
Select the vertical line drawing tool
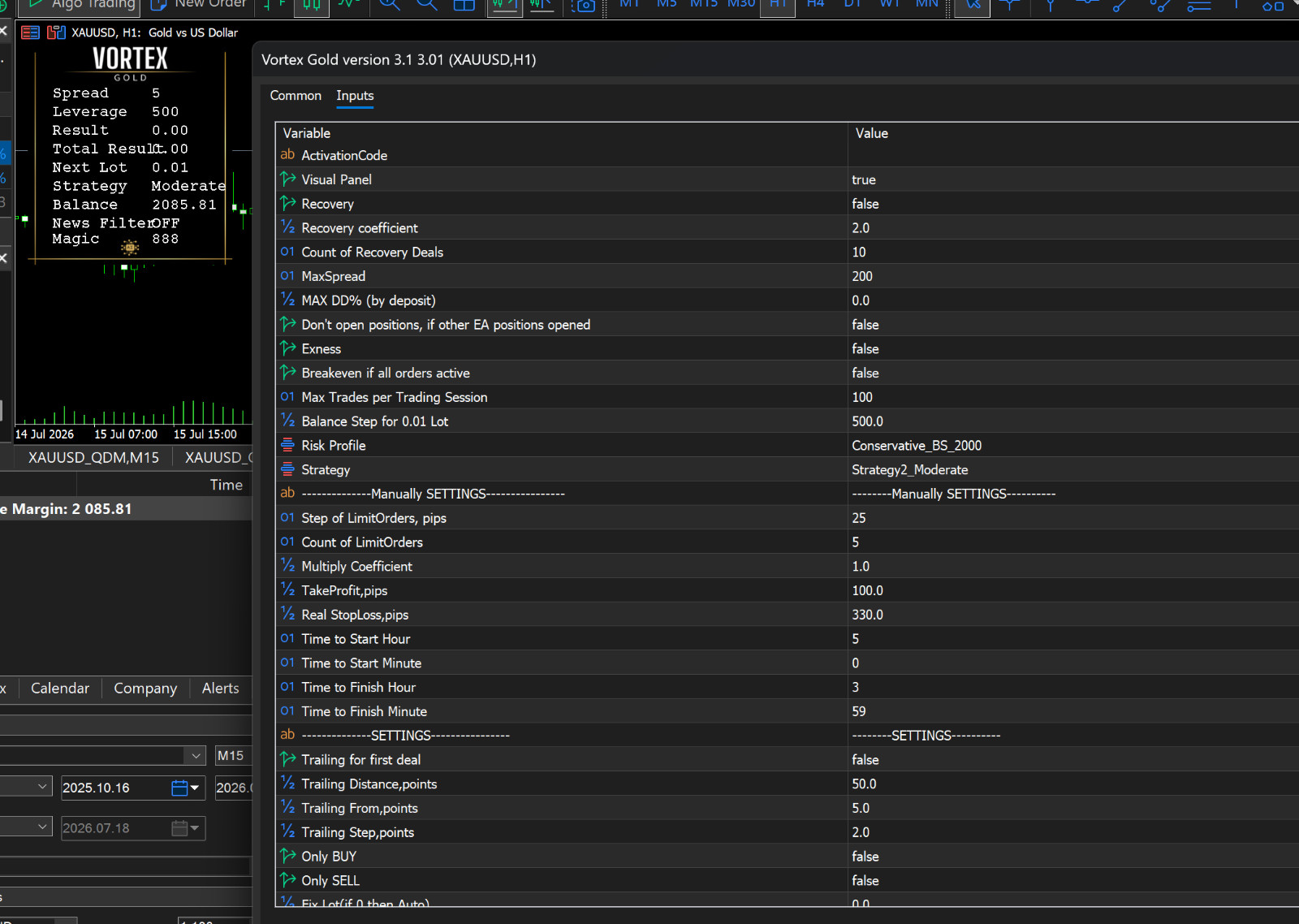pyautogui.click(x=1051, y=5)
